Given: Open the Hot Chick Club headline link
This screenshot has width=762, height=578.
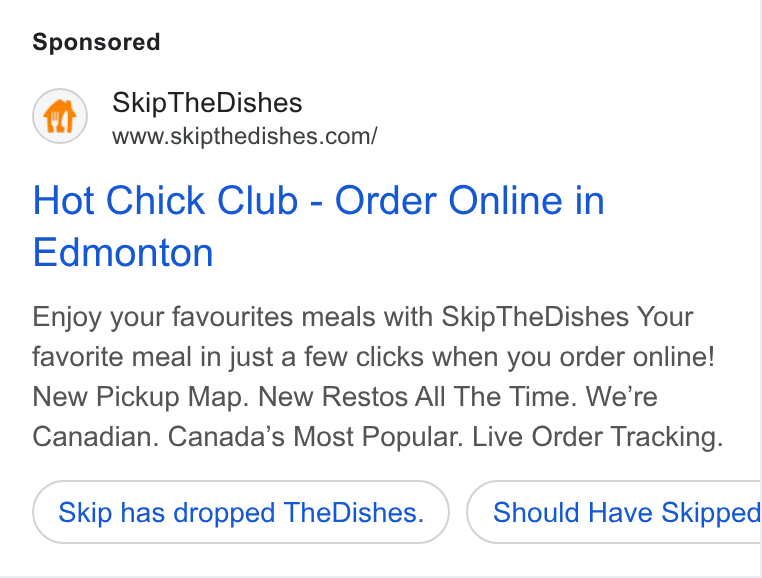Looking at the screenshot, I should pyautogui.click(x=318, y=226).
